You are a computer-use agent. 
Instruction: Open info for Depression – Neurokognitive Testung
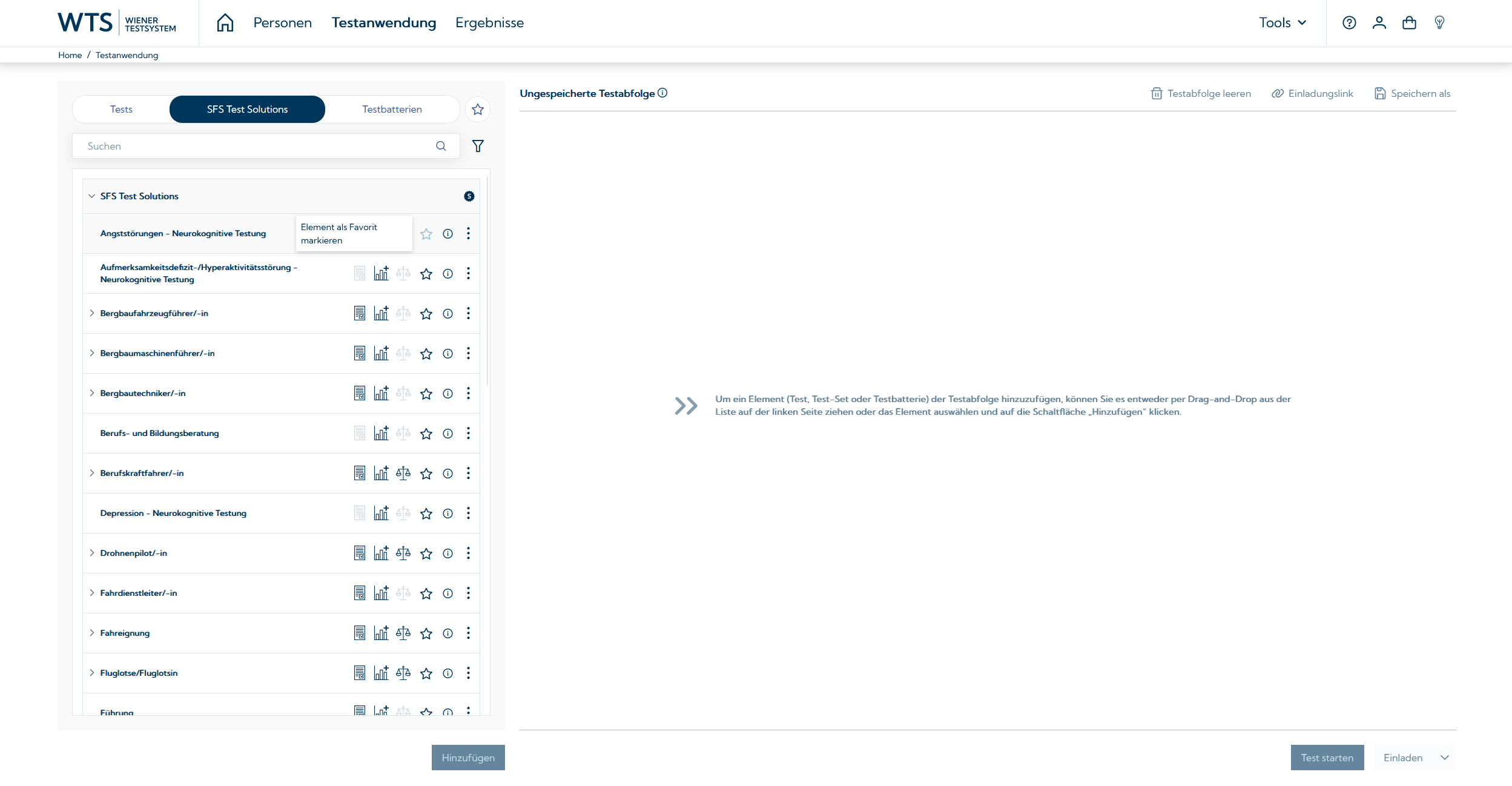click(x=448, y=514)
